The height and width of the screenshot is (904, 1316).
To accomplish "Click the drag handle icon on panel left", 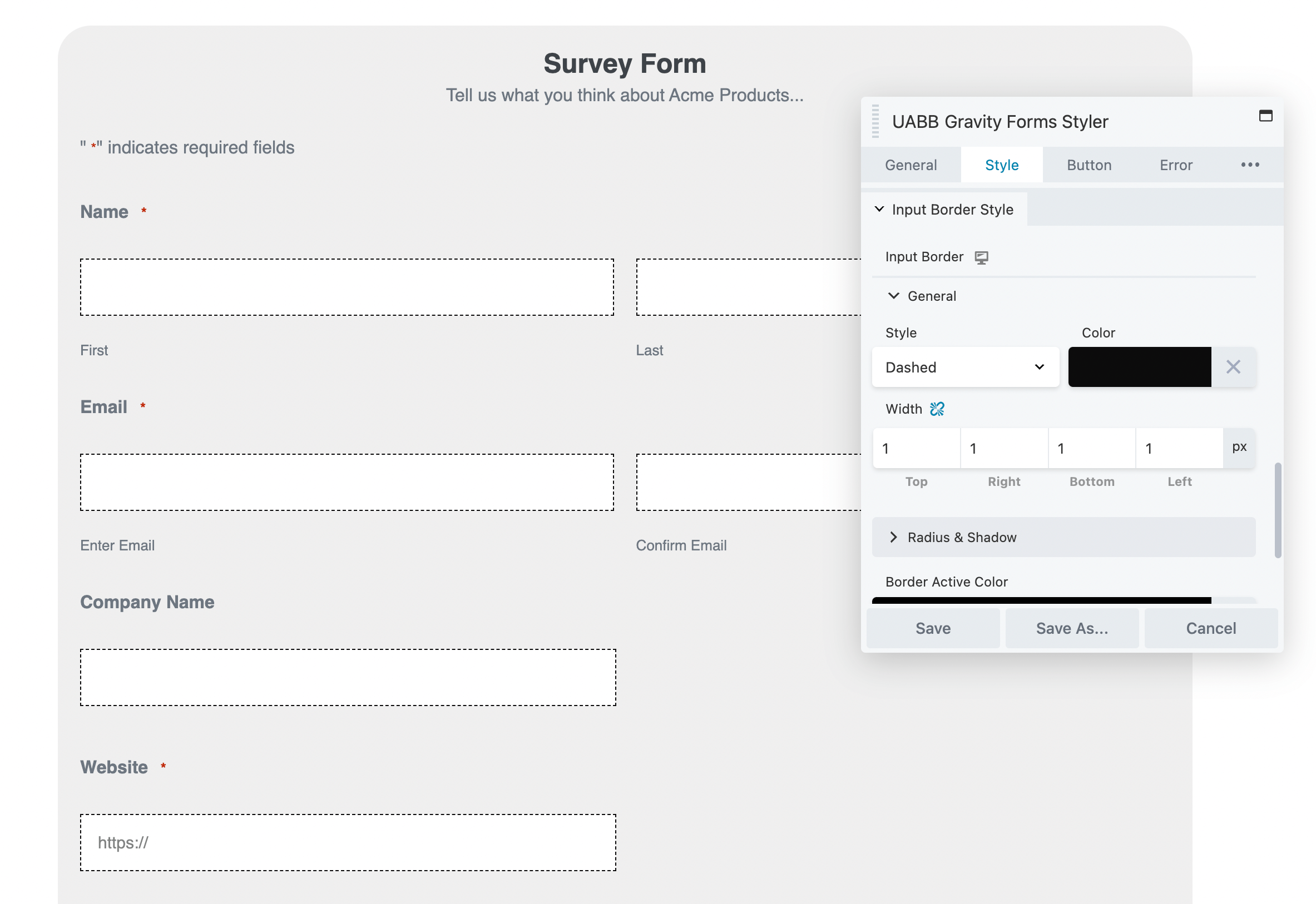I will tap(875, 120).
